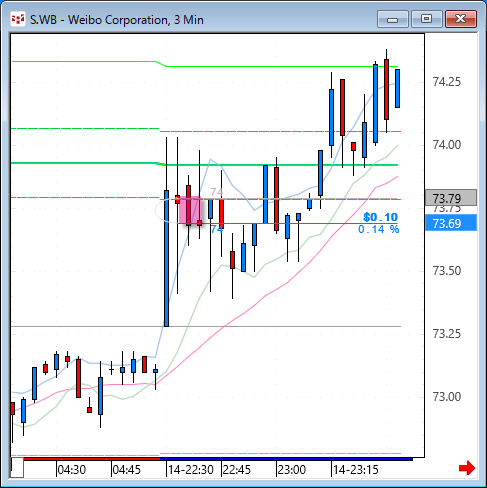Click the small white box at bottom left
This screenshot has height=488, width=487.
tap(17, 468)
